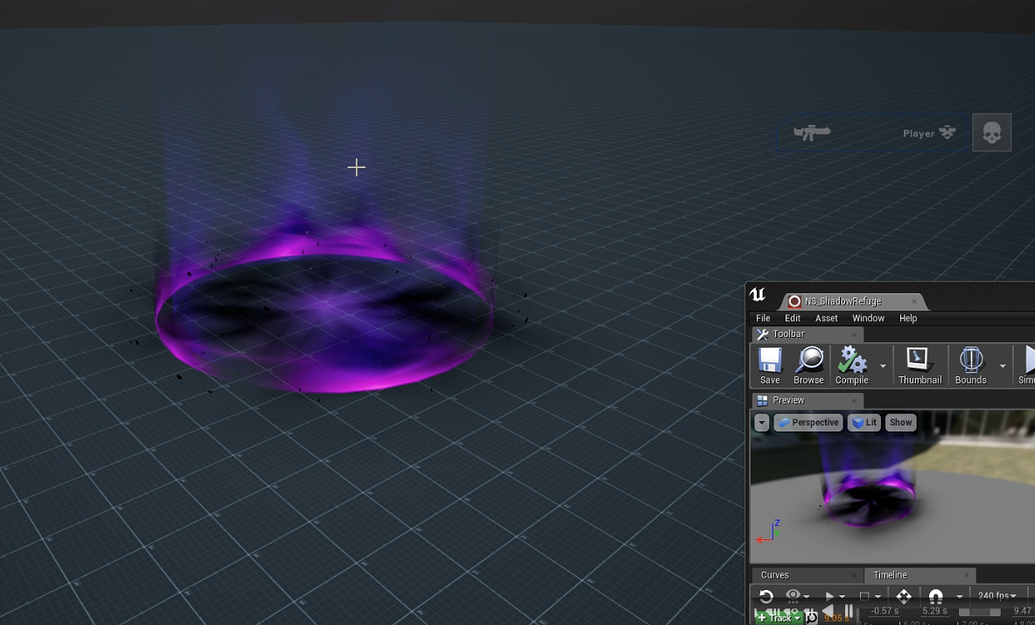Click the Show button in the Preview viewport
Viewport: 1035px width, 625px height.
(900, 422)
